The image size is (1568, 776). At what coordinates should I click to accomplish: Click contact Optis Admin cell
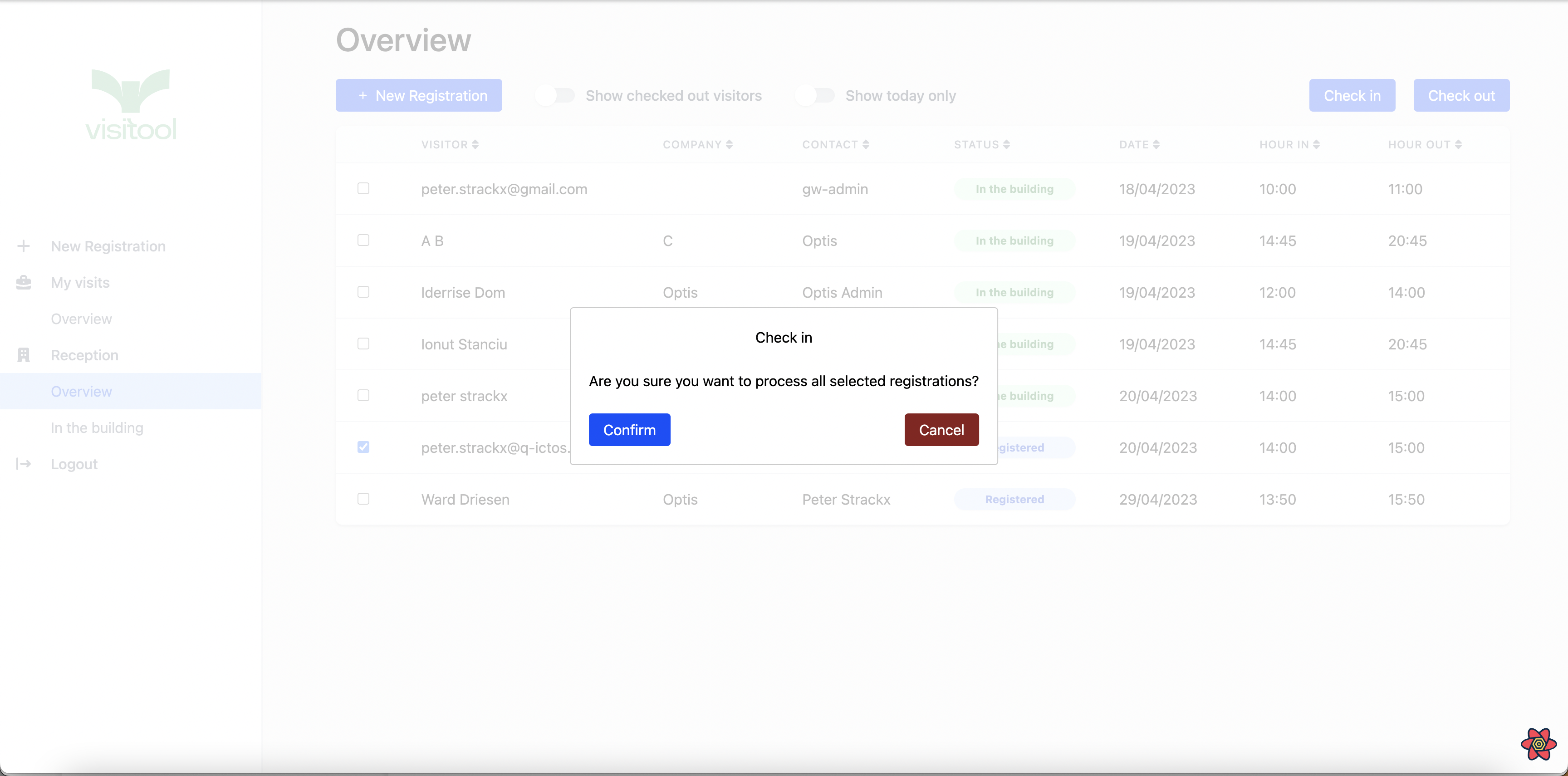[x=842, y=293]
